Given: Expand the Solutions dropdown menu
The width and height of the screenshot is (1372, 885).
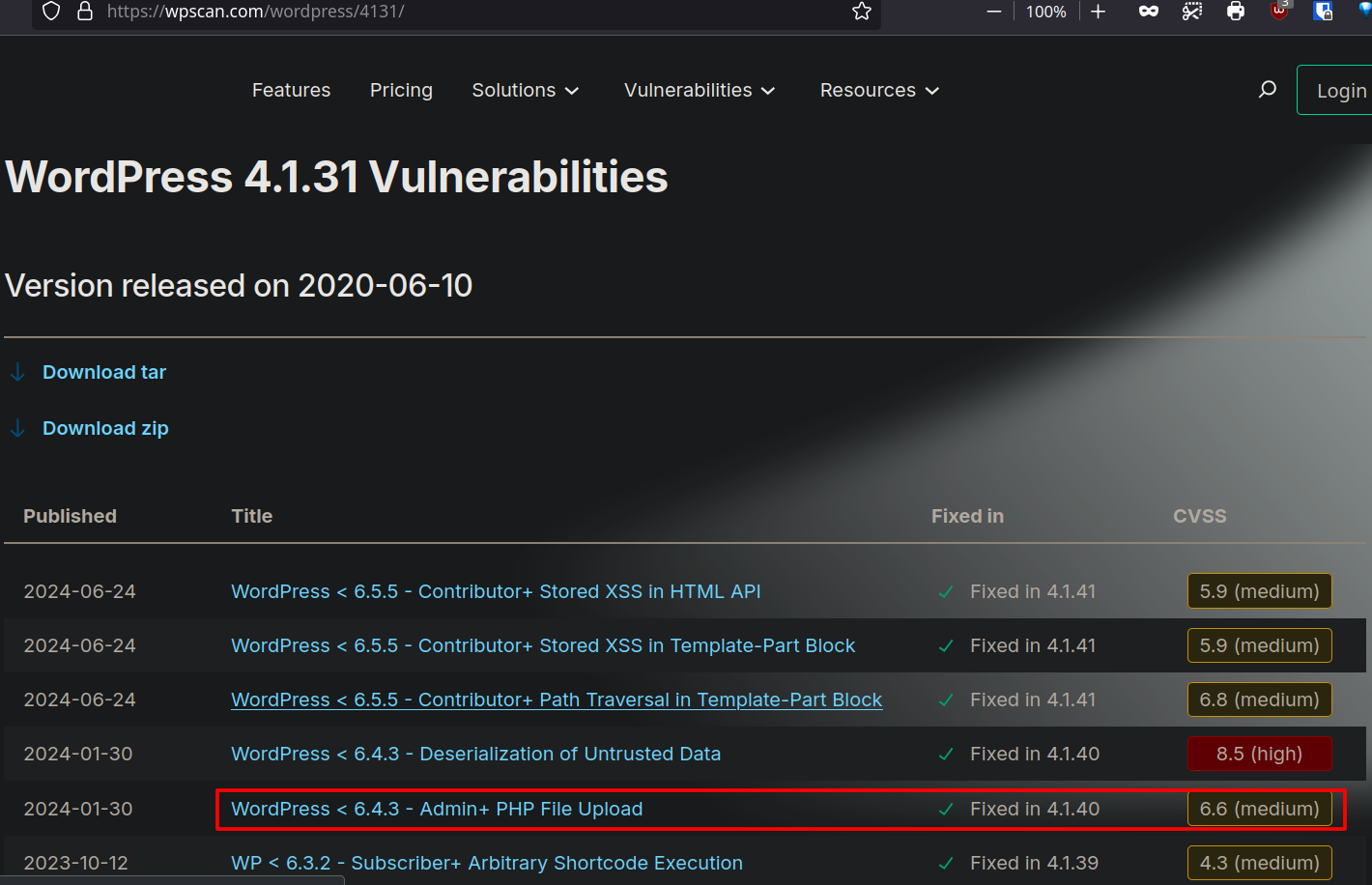Looking at the screenshot, I should (x=525, y=90).
